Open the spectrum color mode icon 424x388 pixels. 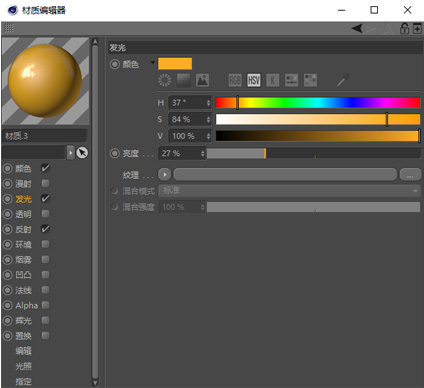183,80
